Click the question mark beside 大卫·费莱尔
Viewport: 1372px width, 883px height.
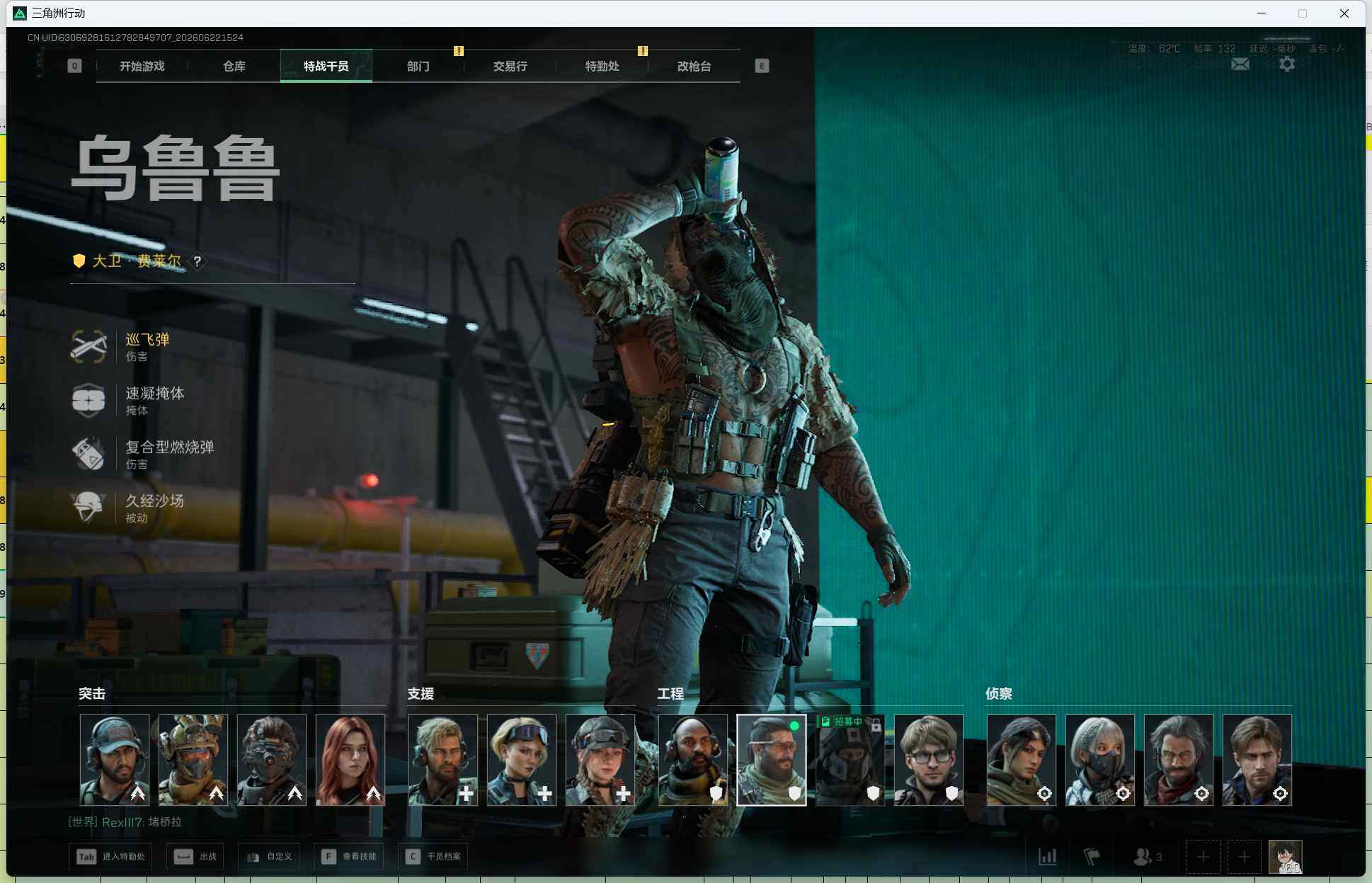point(198,261)
